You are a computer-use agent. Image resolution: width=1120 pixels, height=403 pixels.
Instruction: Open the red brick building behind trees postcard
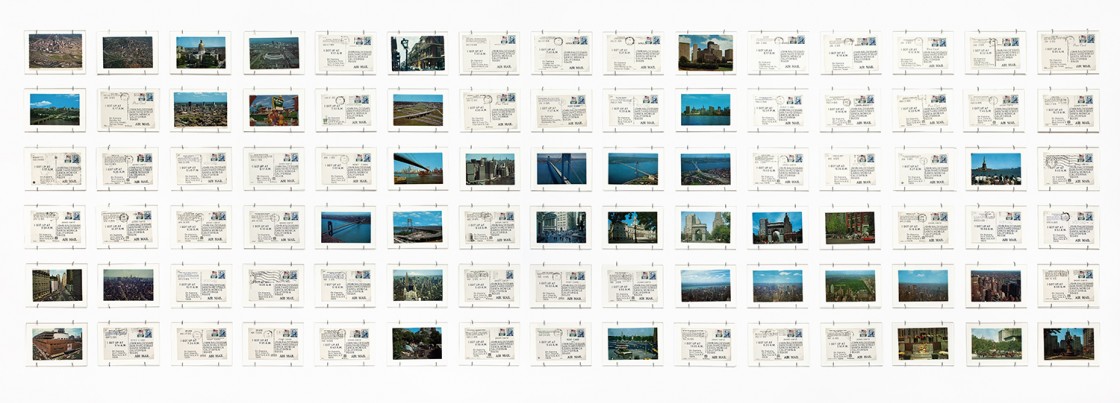[850, 228]
